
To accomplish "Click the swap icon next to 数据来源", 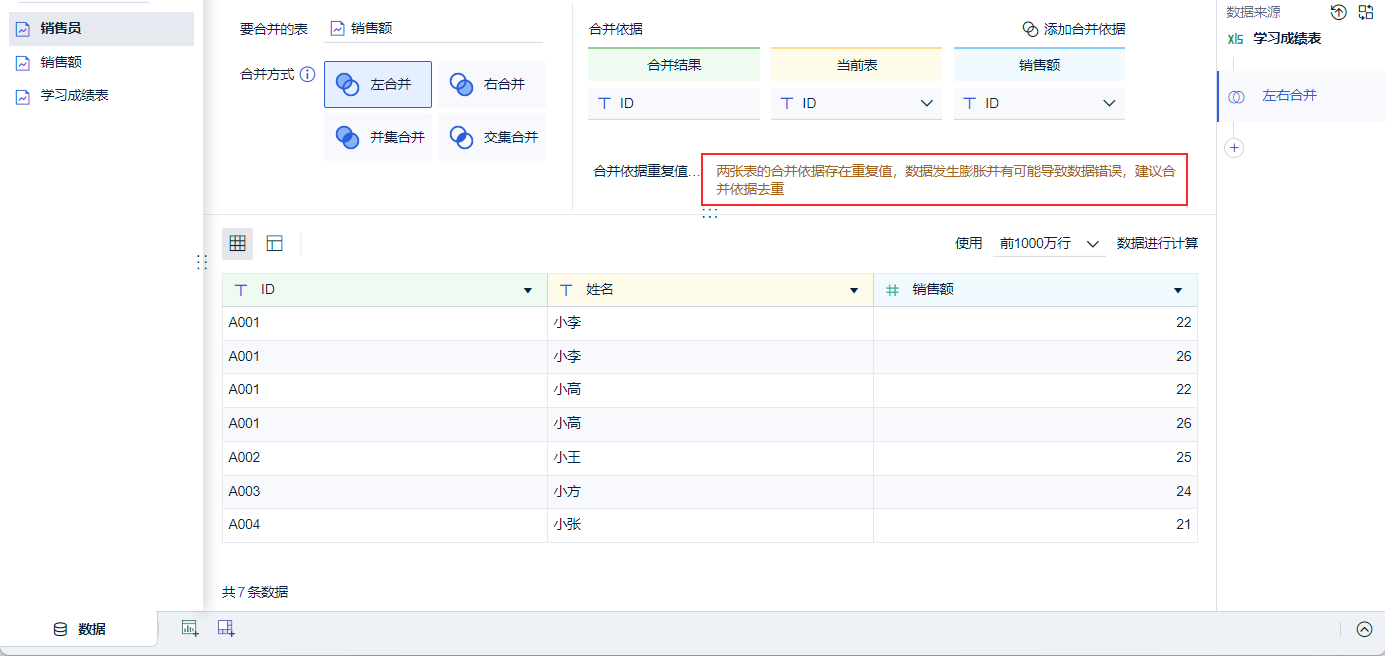I will [1366, 12].
